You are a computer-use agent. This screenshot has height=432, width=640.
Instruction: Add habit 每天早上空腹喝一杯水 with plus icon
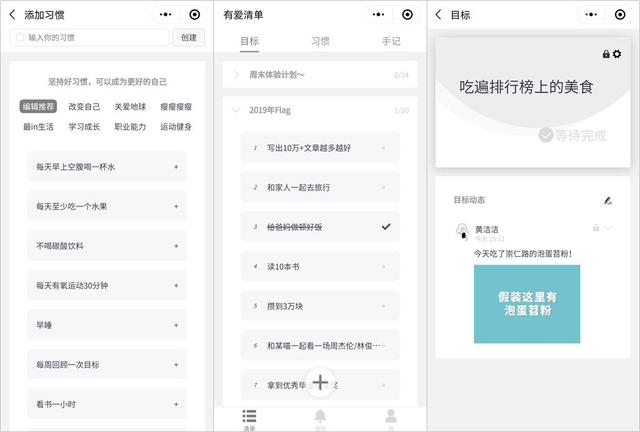pyautogui.click(x=176, y=167)
